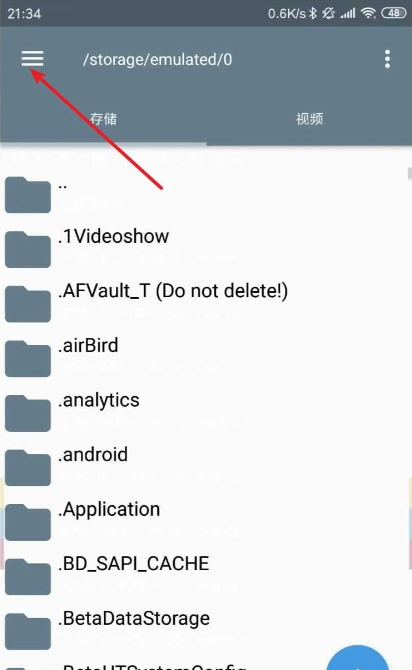
Task: Tap the .airBird folder icon
Action: click(28, 359)
